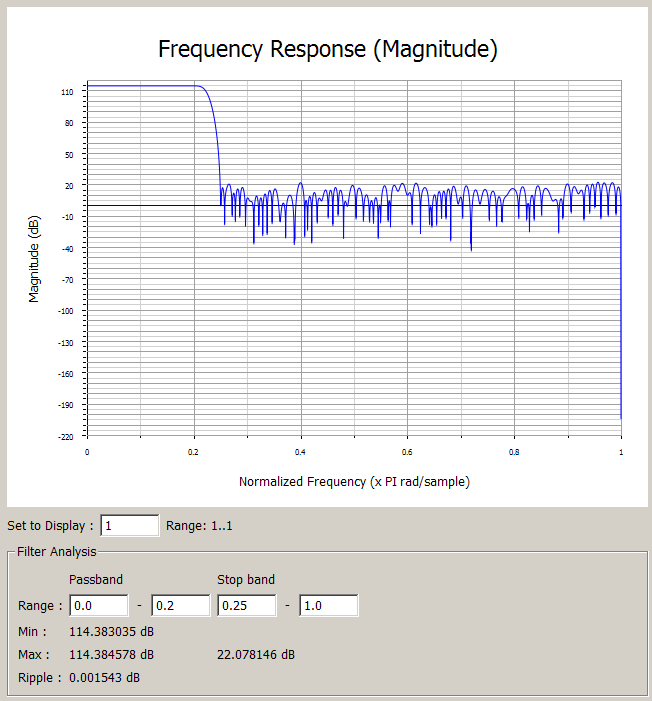Select the Passband Min value 114.383035 dB
Image resolution: width=652 pixels, height=701 pixels.
(111, 632)
